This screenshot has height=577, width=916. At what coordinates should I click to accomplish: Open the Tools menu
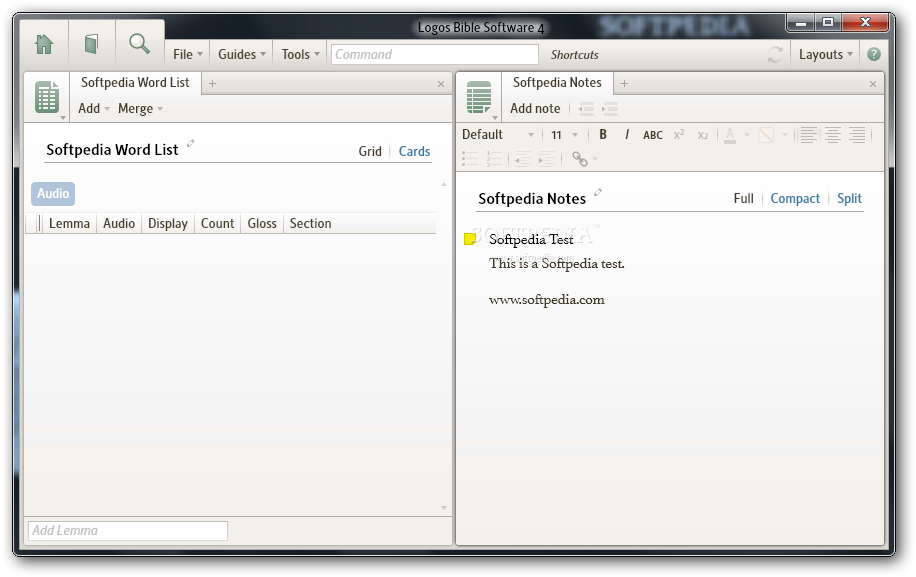(300, 54)
